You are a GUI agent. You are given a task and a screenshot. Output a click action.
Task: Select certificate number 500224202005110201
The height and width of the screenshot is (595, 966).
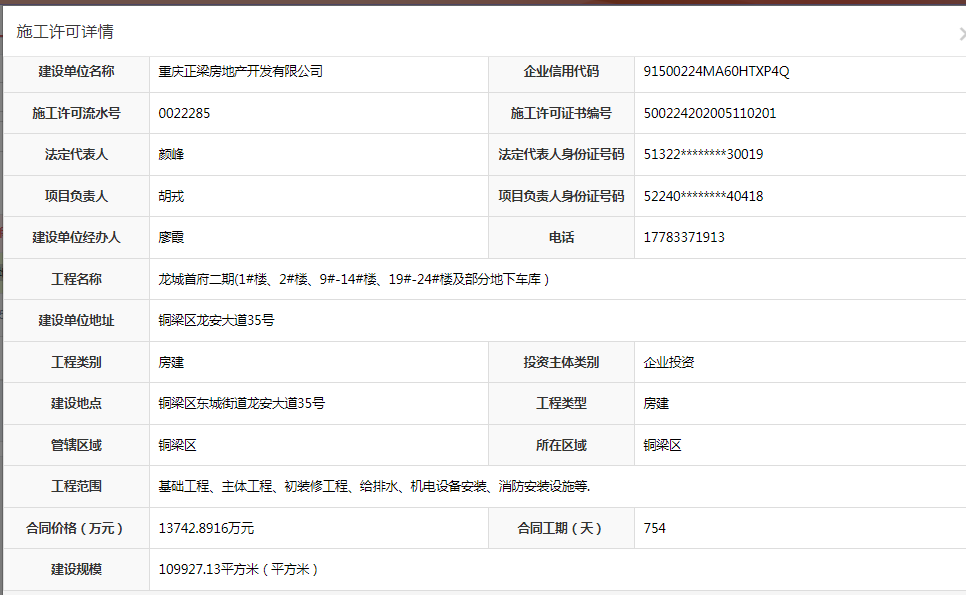point(710,114)
